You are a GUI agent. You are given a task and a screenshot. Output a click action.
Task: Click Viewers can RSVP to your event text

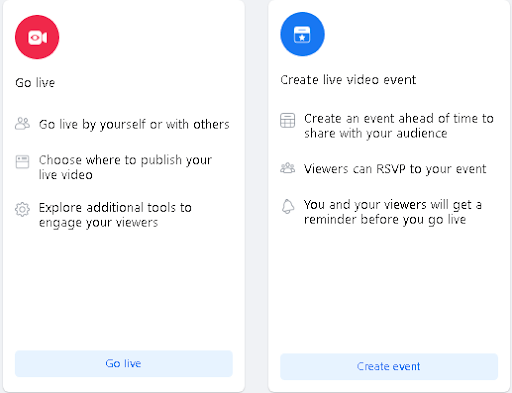395,169
